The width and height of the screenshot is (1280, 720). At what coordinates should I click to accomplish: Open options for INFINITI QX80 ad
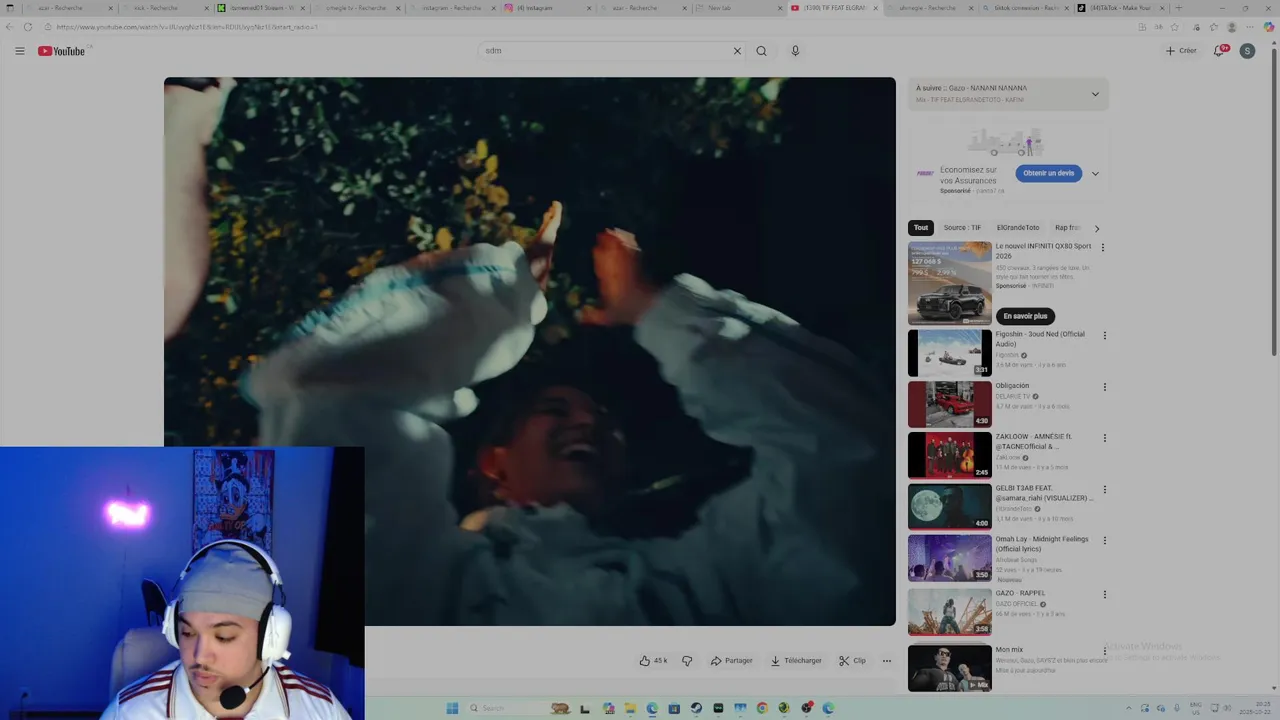[x=1103, y=247]
